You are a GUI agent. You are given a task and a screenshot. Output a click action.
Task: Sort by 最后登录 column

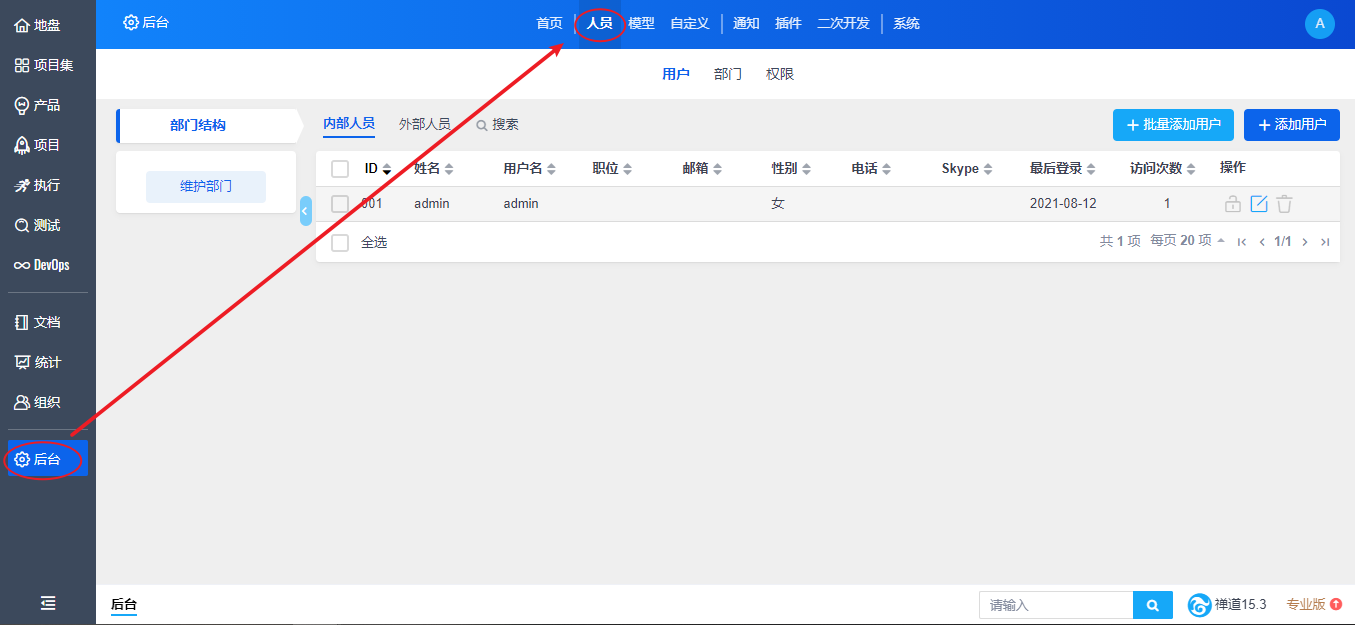pos(1062,169)
